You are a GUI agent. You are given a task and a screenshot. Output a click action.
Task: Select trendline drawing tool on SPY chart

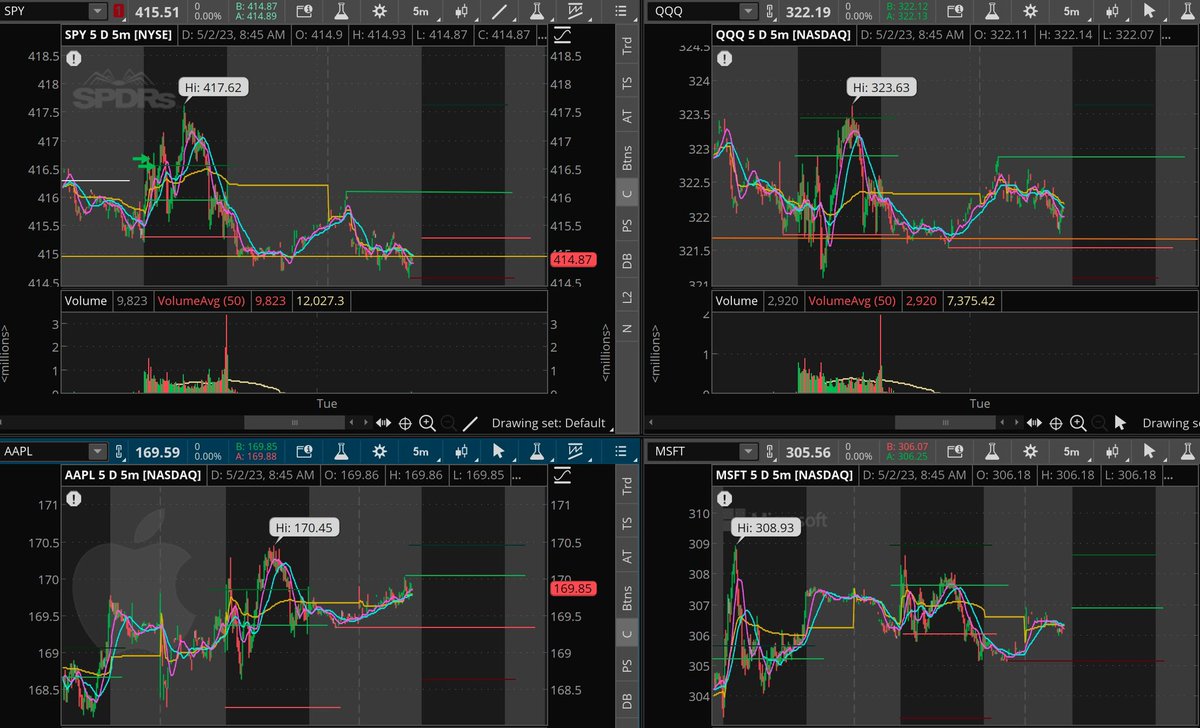tap(499, 11)
